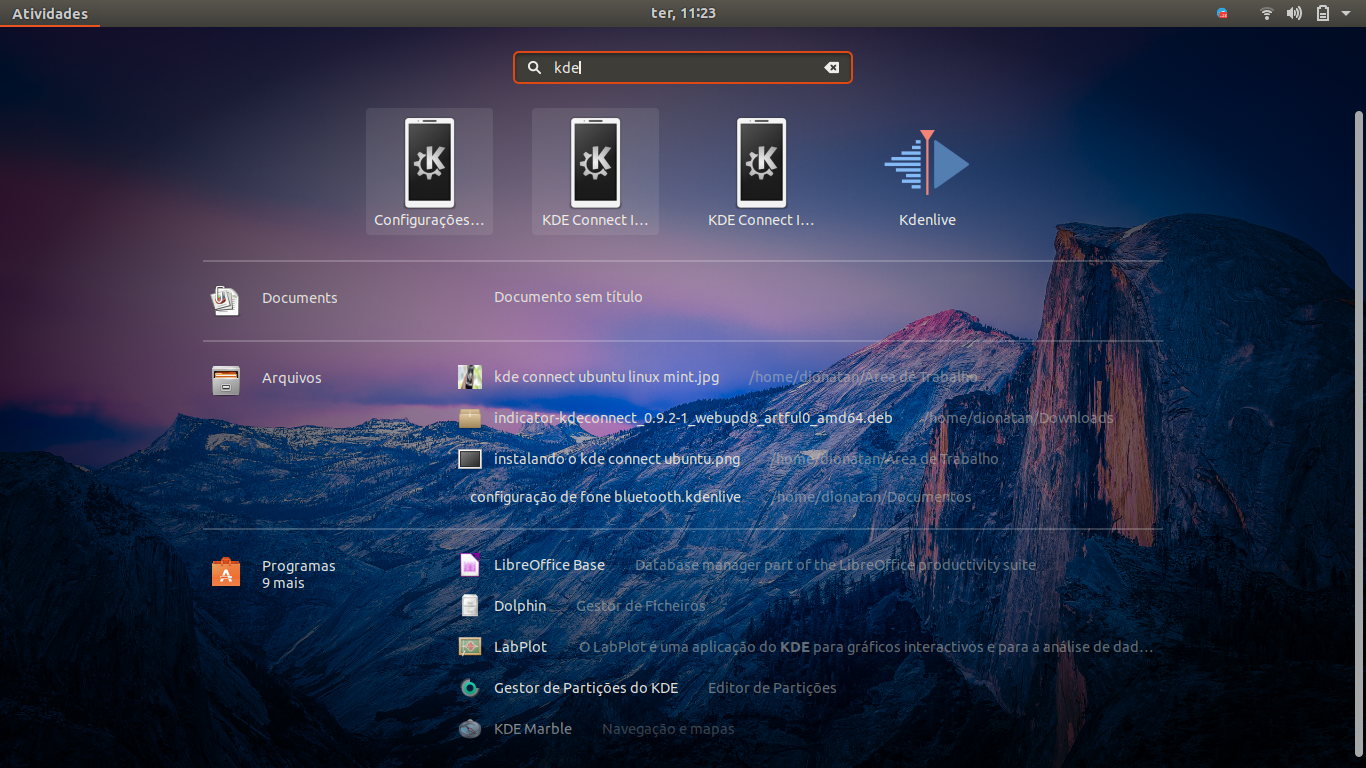Viewport: 1366px width, 768px height.
Task: Open the Programas software provider
Action: click(274, 573)
